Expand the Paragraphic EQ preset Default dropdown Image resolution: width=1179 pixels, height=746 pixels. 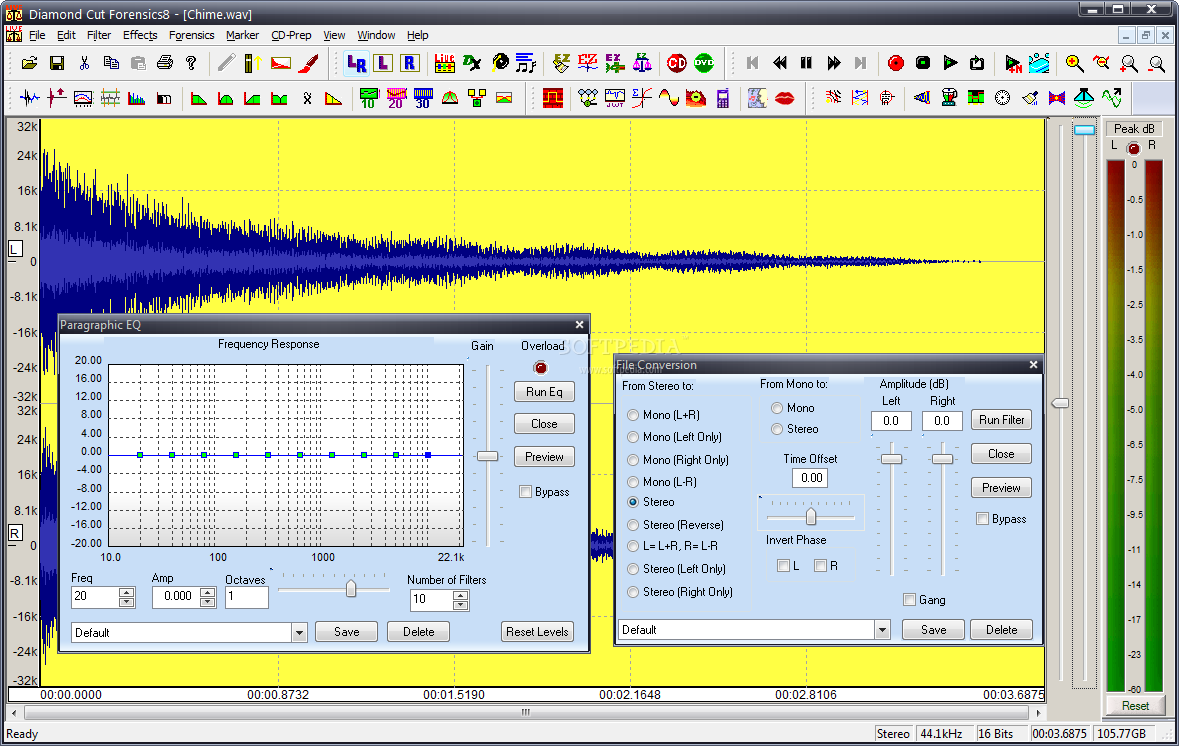pyautogui.click(x=299, y=632)
